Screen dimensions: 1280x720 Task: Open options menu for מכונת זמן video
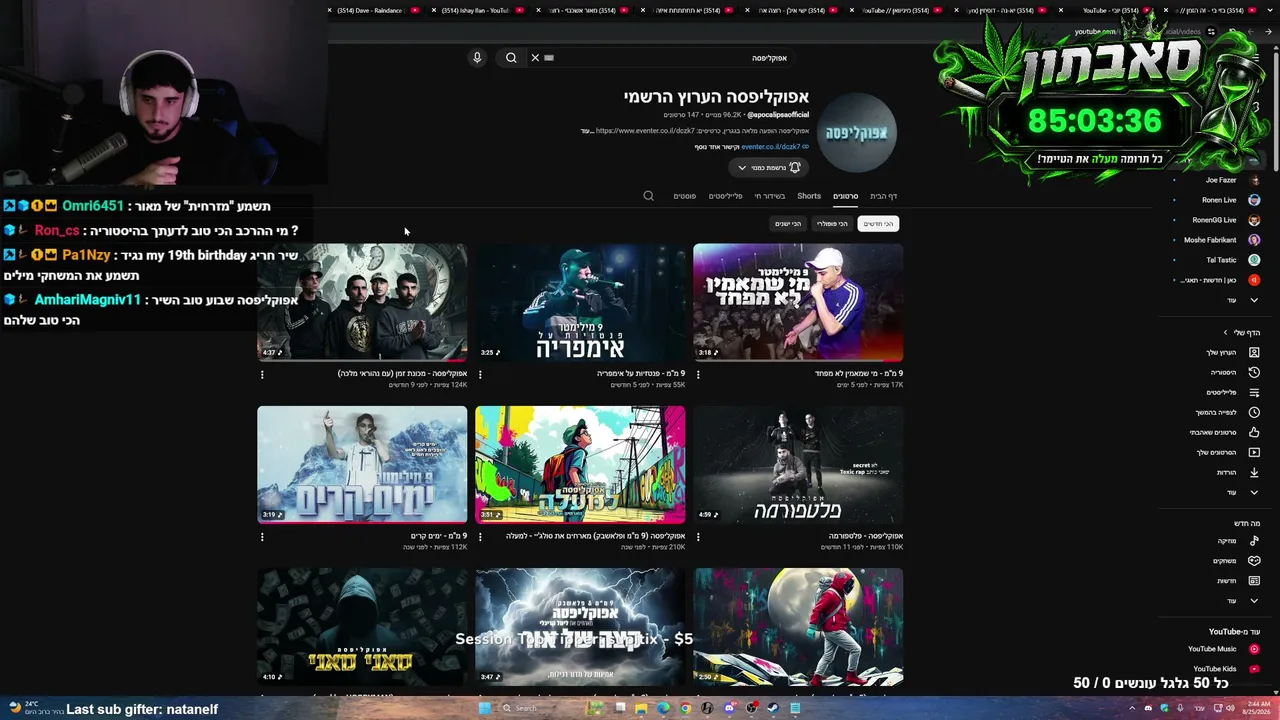click(262, 375)
